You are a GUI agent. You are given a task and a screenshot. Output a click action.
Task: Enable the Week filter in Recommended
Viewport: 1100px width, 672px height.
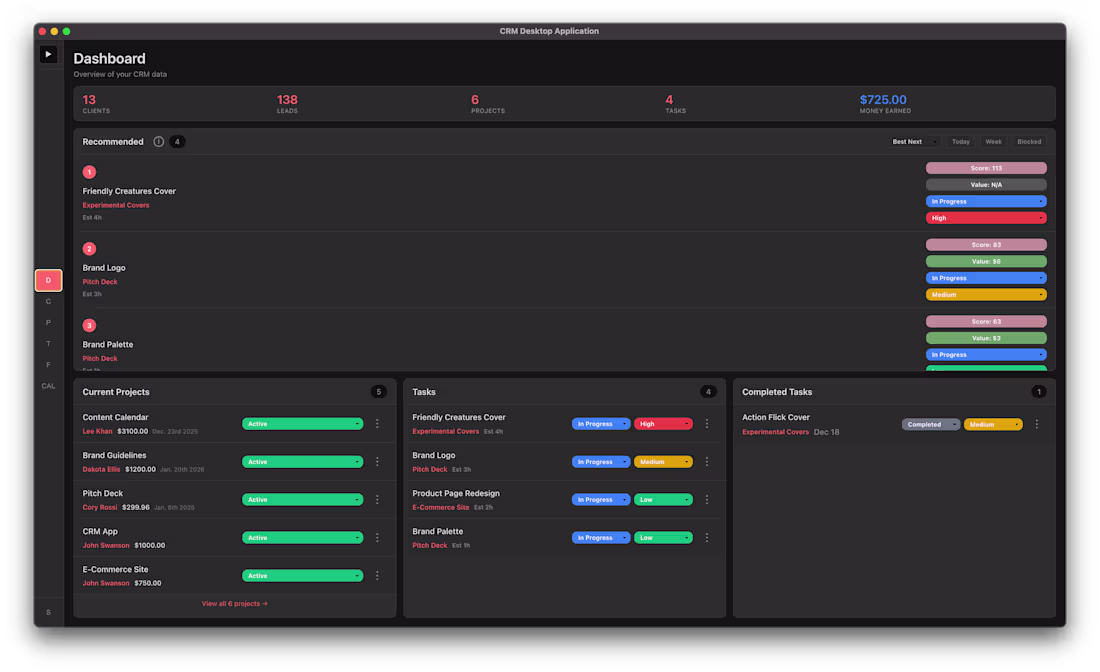coord(993,141)
